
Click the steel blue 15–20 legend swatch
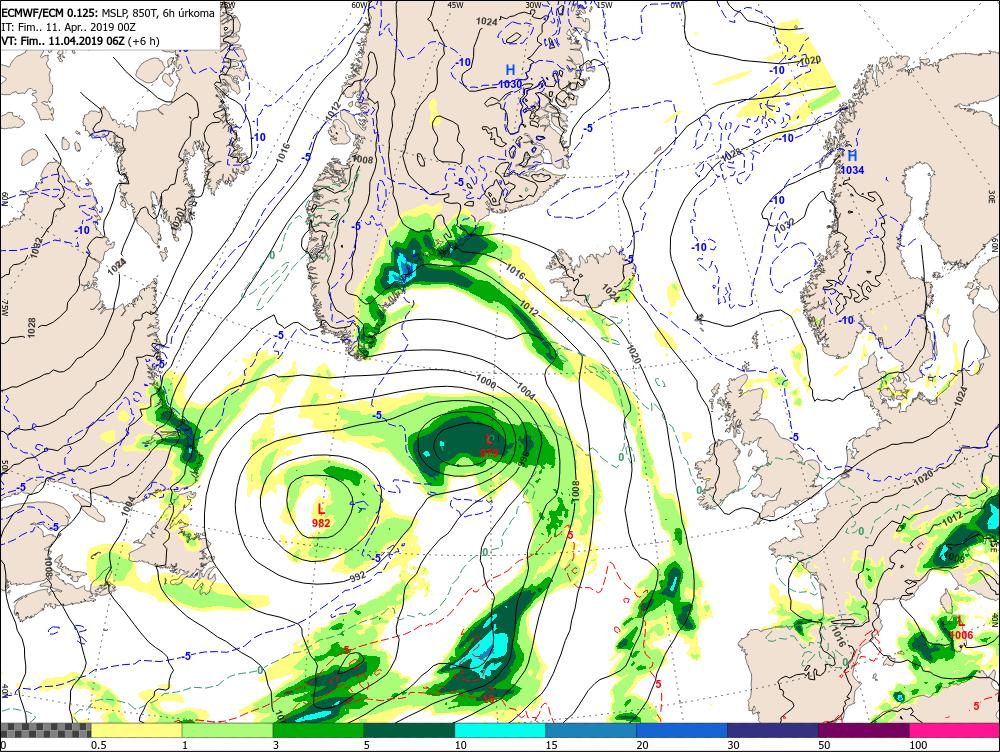[x=591, y=730]
